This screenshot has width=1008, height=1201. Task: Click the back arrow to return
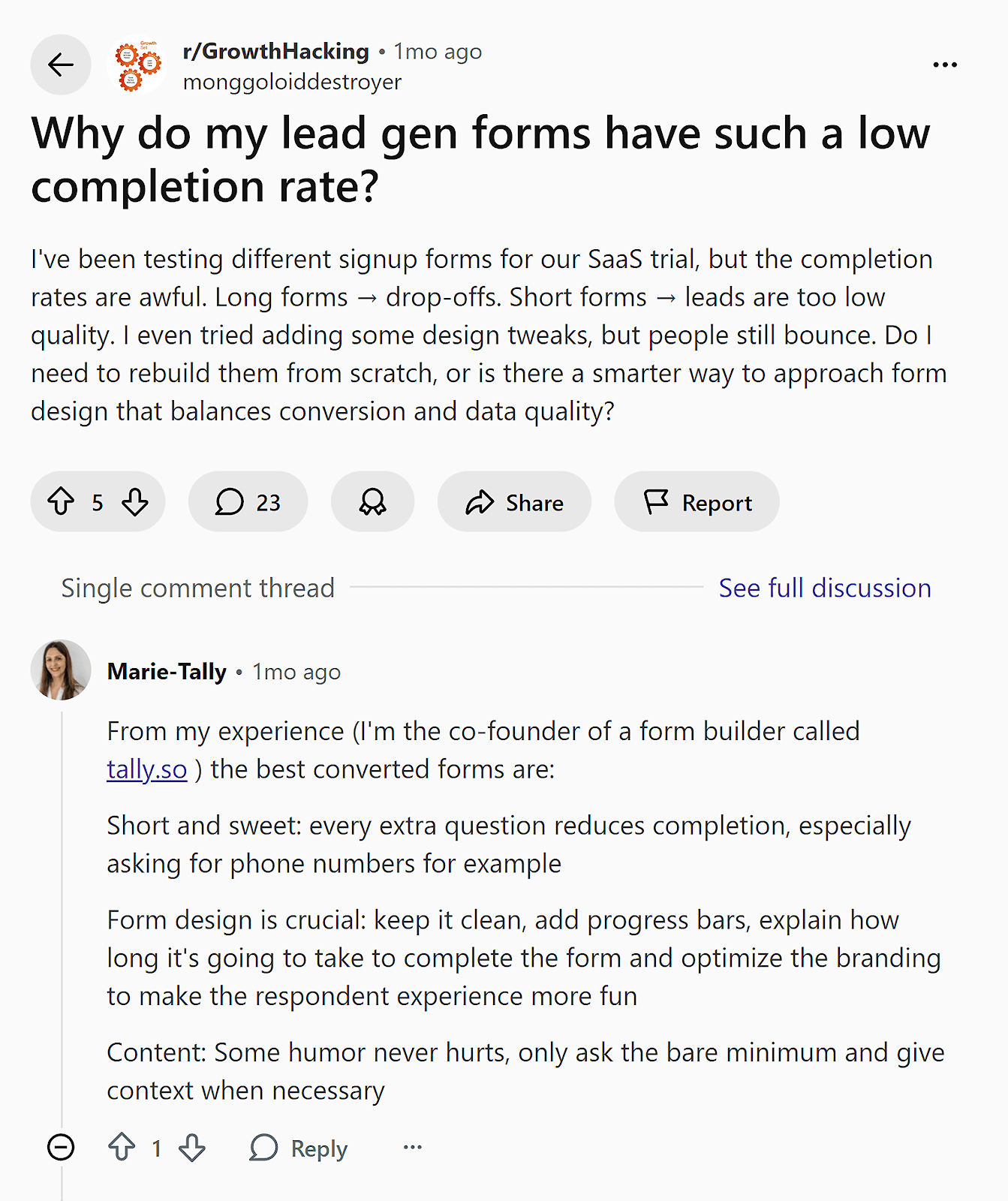(x=60, y=65)
